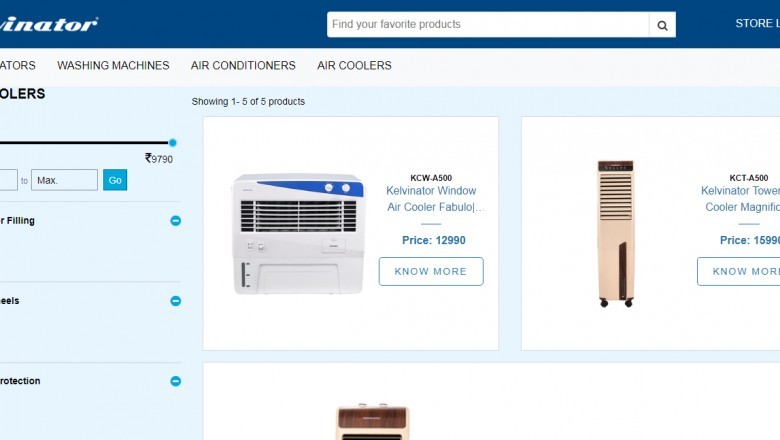
Task: Open the Washing Machines menu
Action: point(113,66)
